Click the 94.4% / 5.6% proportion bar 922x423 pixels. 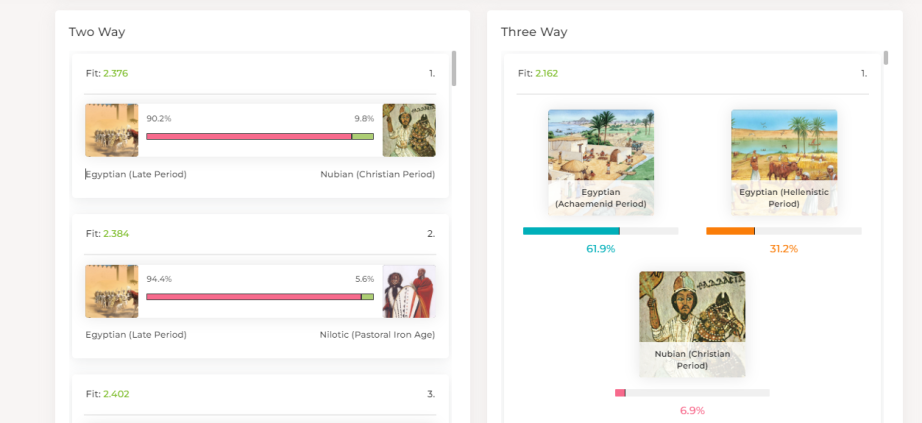tap(260, 296)
